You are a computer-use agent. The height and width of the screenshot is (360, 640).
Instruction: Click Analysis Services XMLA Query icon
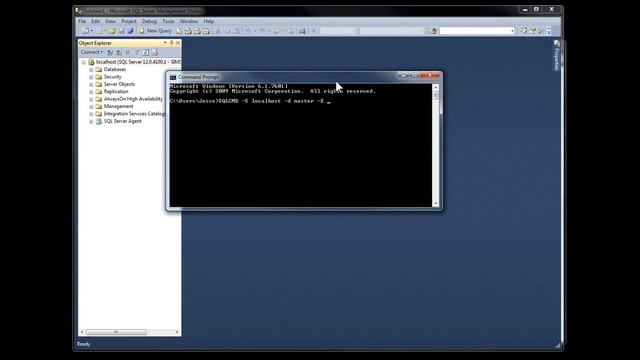(206, 31)
